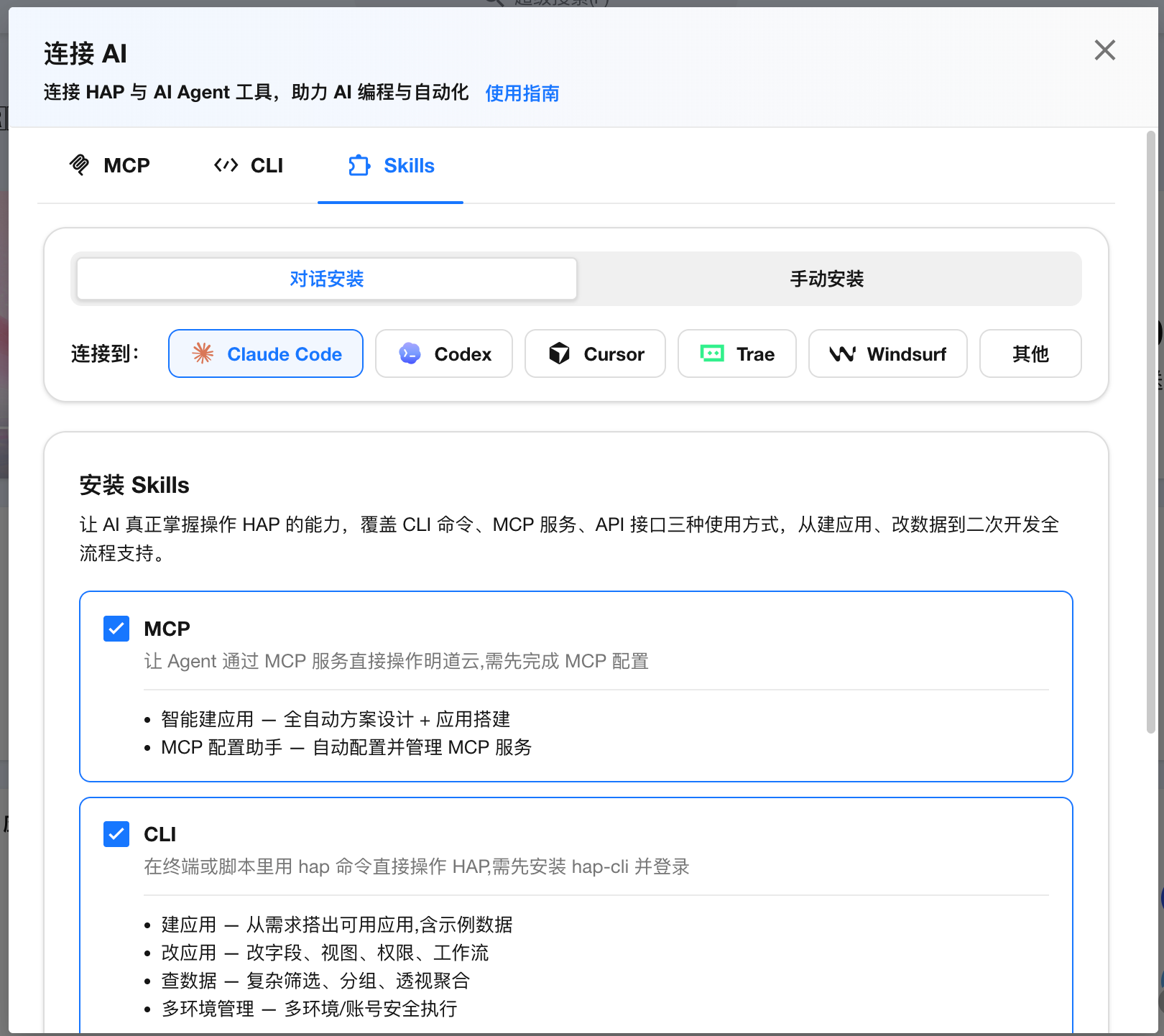
Task: Click the 改应用 bullet line
Action: tap(325, 953)
